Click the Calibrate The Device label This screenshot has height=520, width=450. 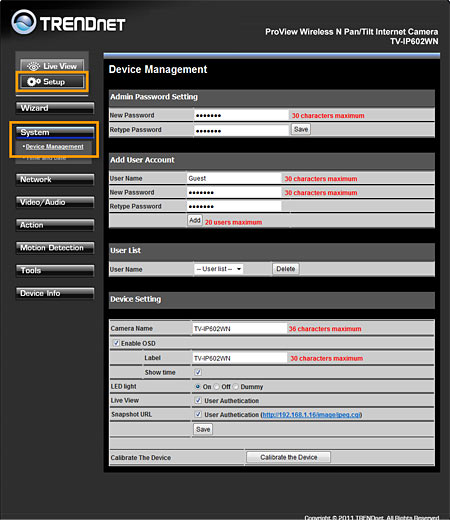(x=141, y=458)
